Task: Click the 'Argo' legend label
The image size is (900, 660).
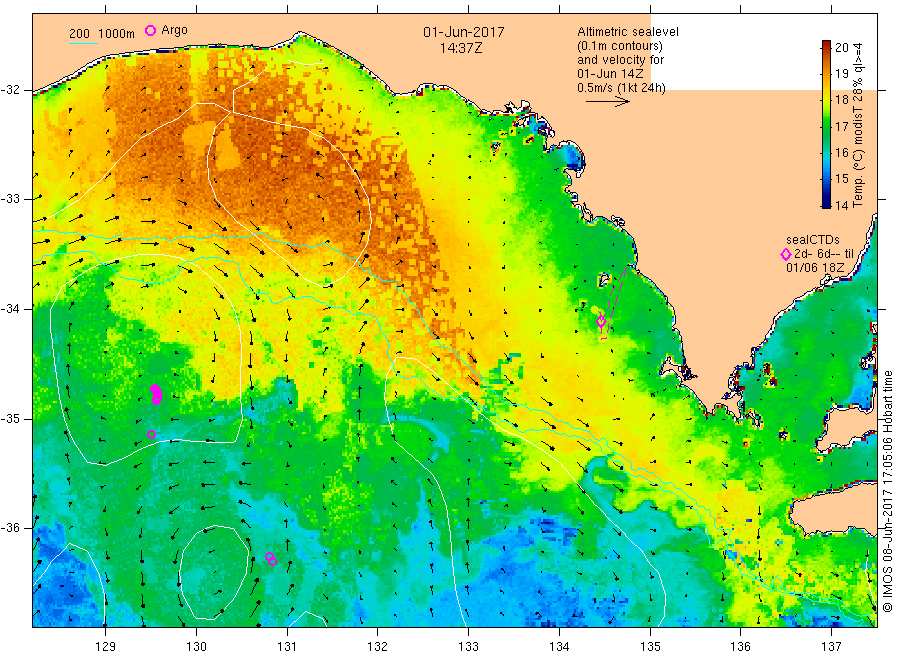Action: tap(174, 30)
